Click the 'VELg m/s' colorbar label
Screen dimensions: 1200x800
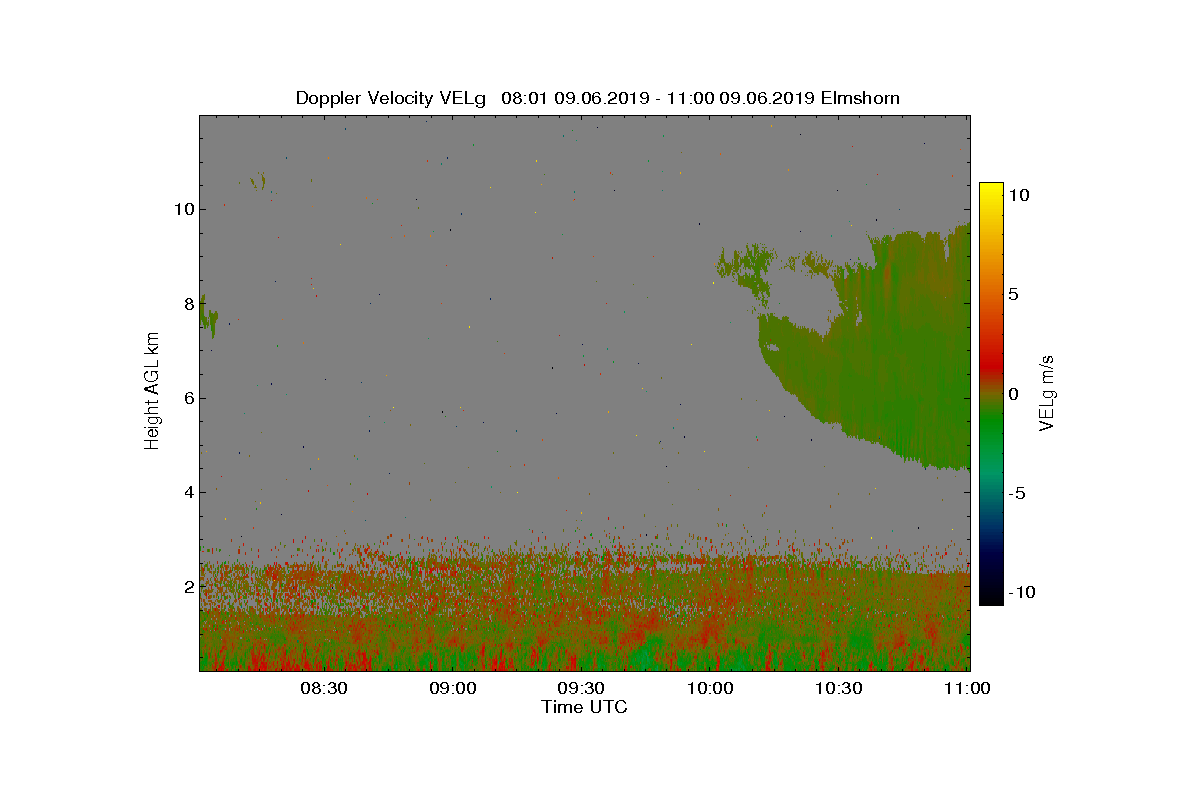(1047, 392)
